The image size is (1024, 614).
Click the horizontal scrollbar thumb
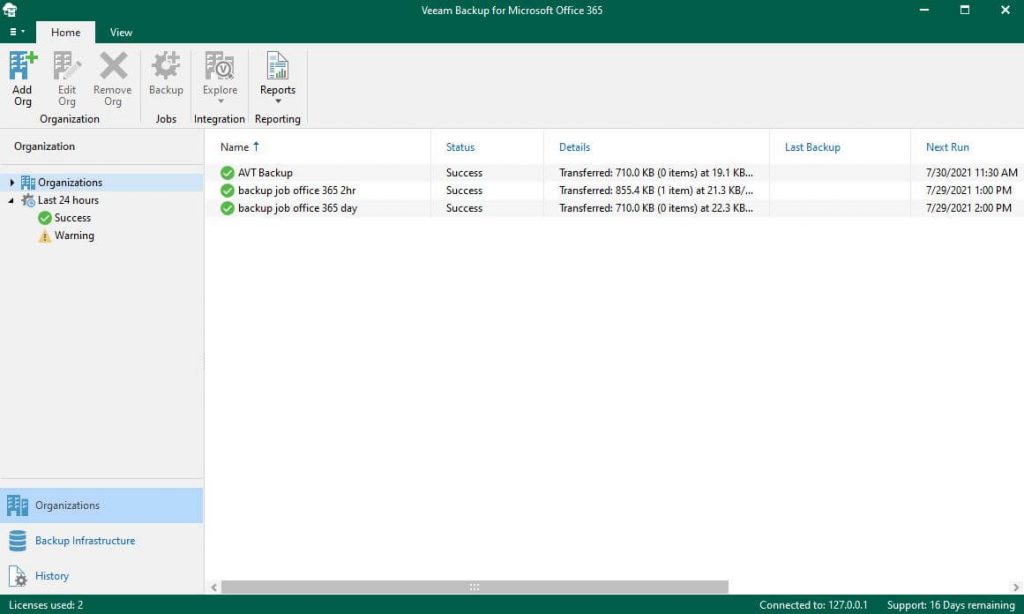click(475, 587)
